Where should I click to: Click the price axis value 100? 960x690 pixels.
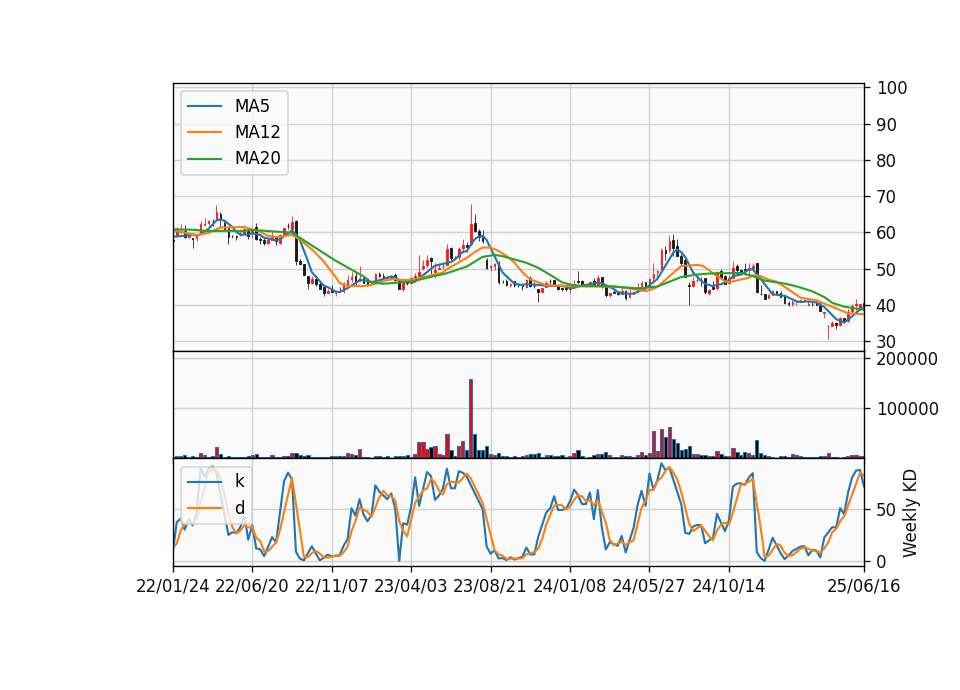[x=892, y=88]
